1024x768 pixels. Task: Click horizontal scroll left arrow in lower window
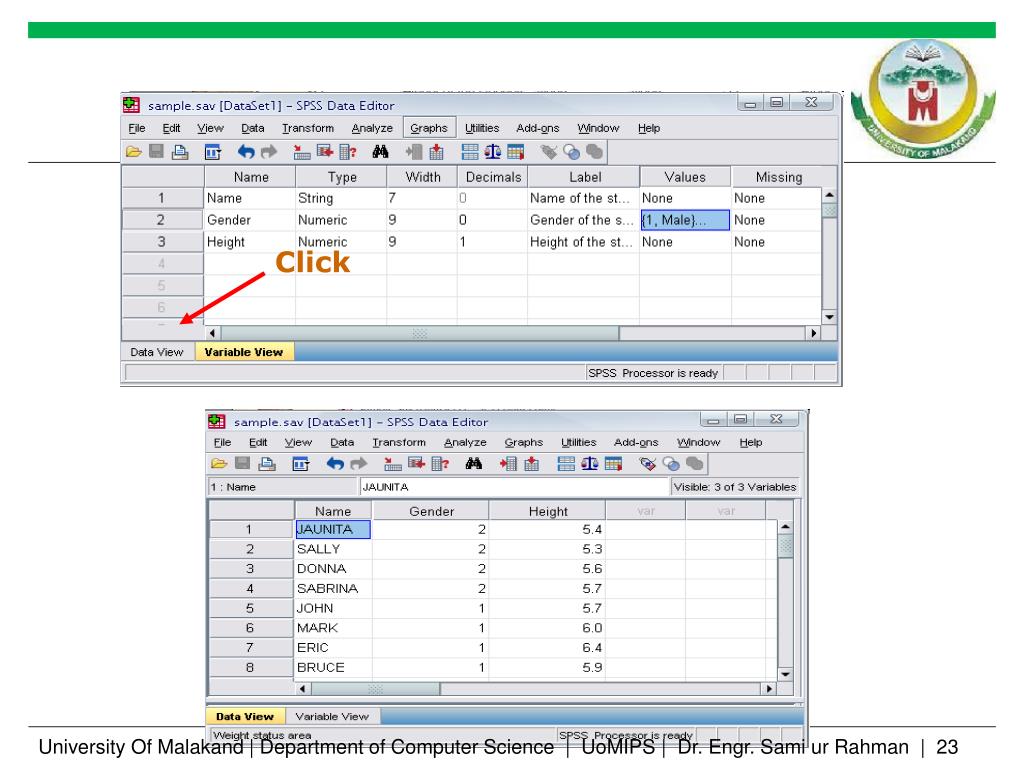tap(302, 689)
